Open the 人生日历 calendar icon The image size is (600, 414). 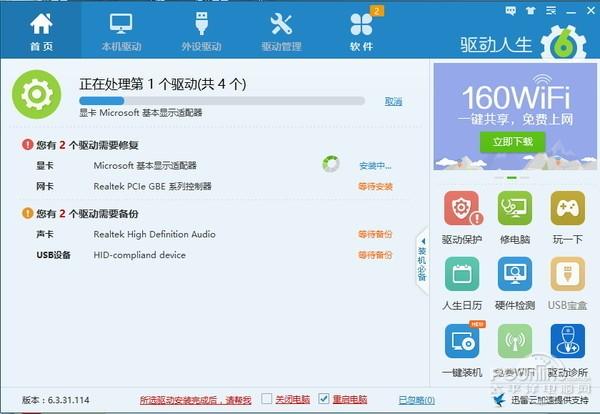point(462,274)
